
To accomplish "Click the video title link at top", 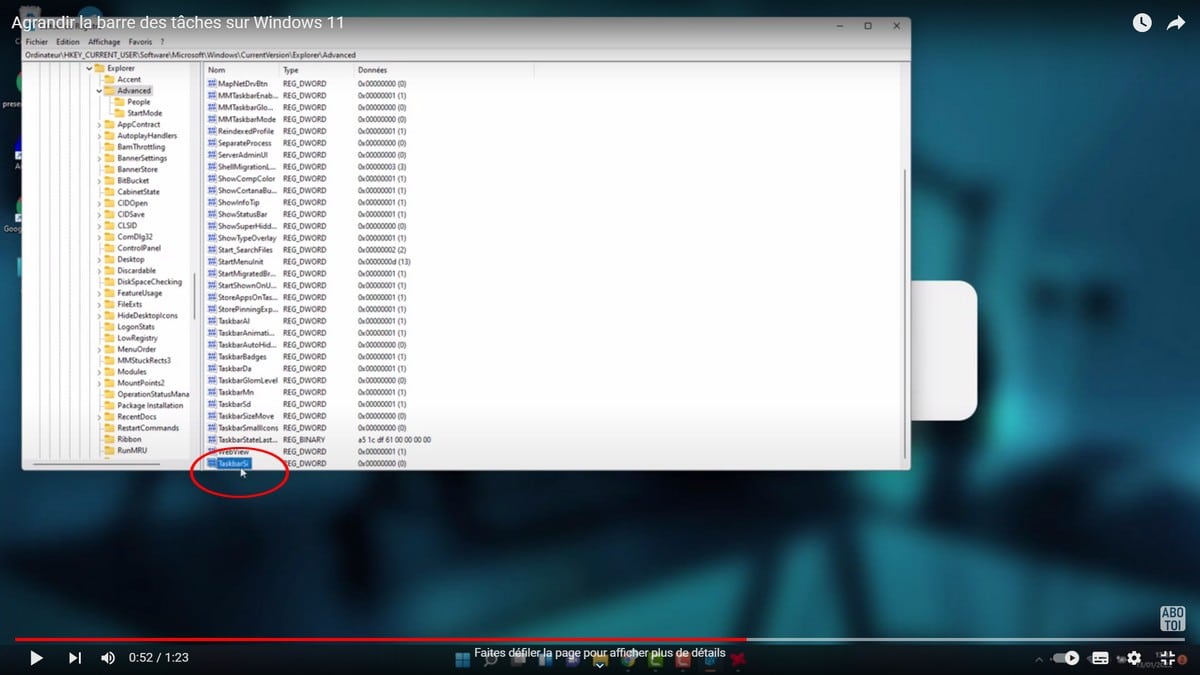I will point(184,22).
